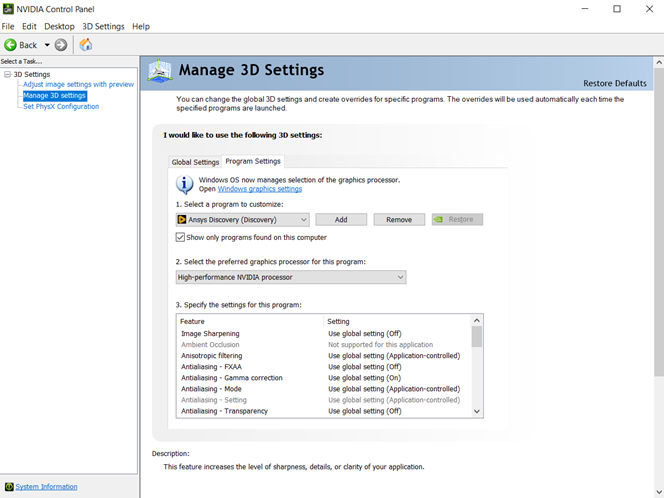Click Image Sharpening's Use global setting (Off) value
The image size is (664, 498).
[365, 334]
